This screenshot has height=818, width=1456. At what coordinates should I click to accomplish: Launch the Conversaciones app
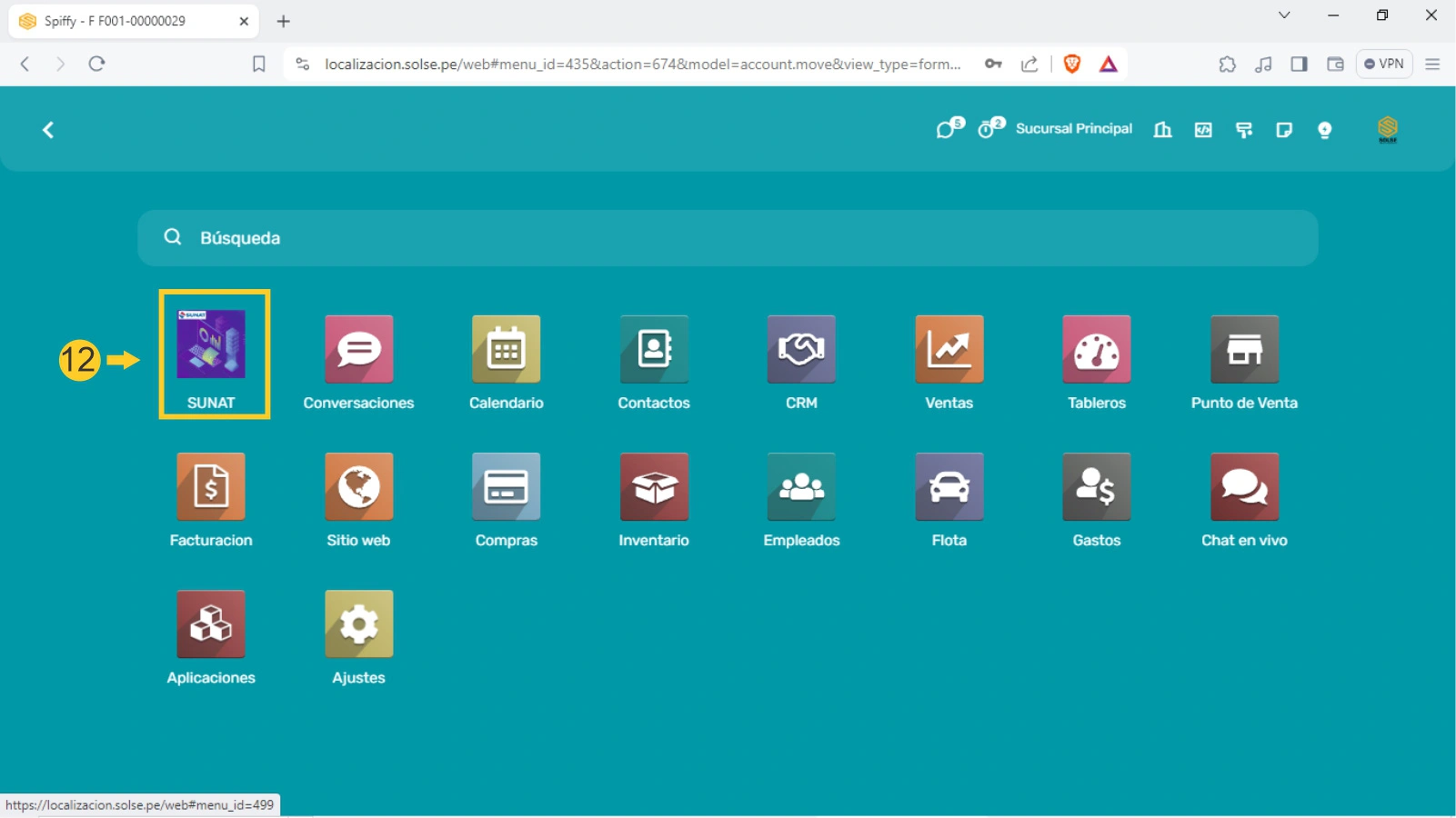(x=358, y=350)
